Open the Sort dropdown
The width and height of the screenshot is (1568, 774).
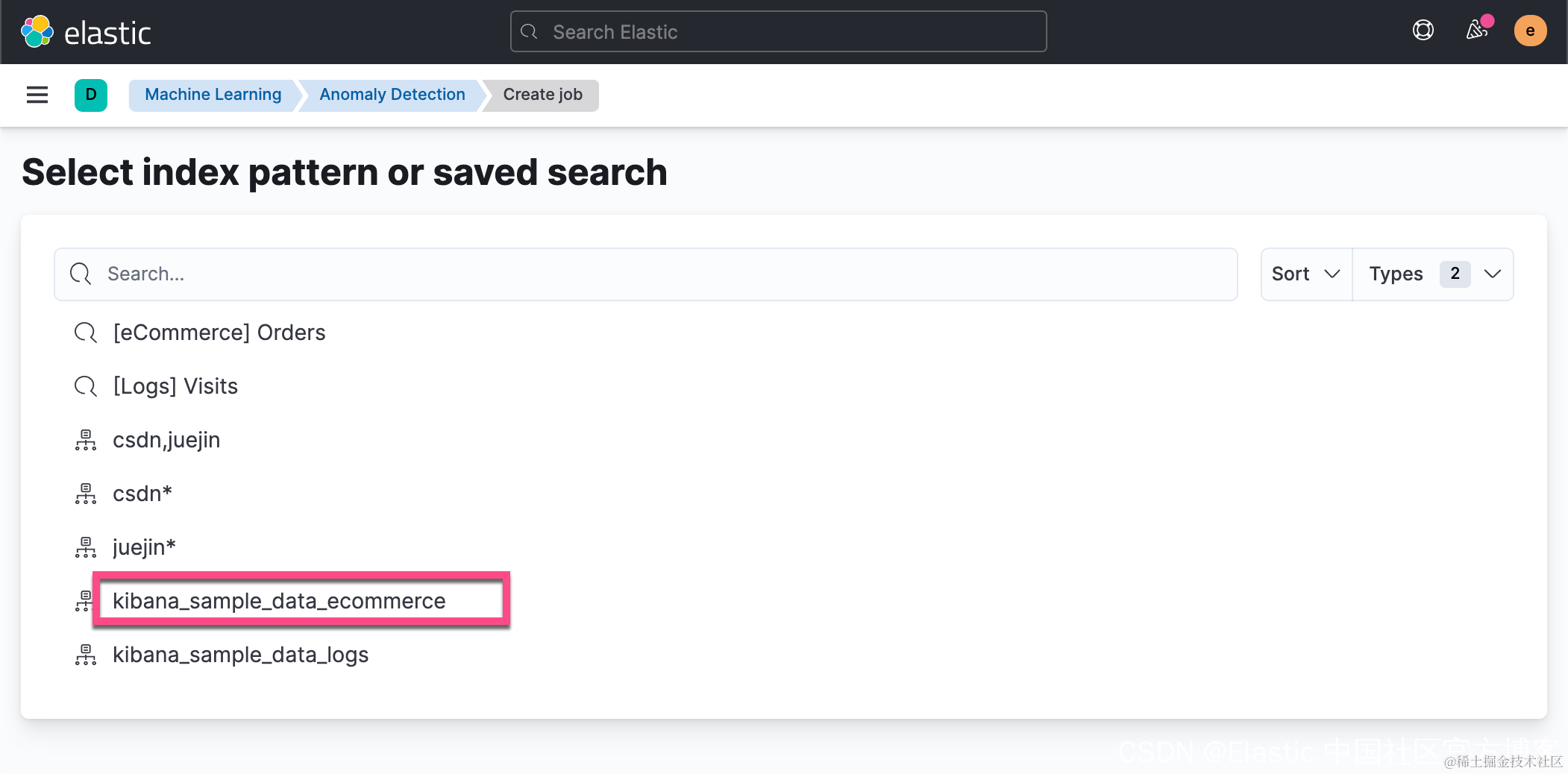pos(1306,274)
